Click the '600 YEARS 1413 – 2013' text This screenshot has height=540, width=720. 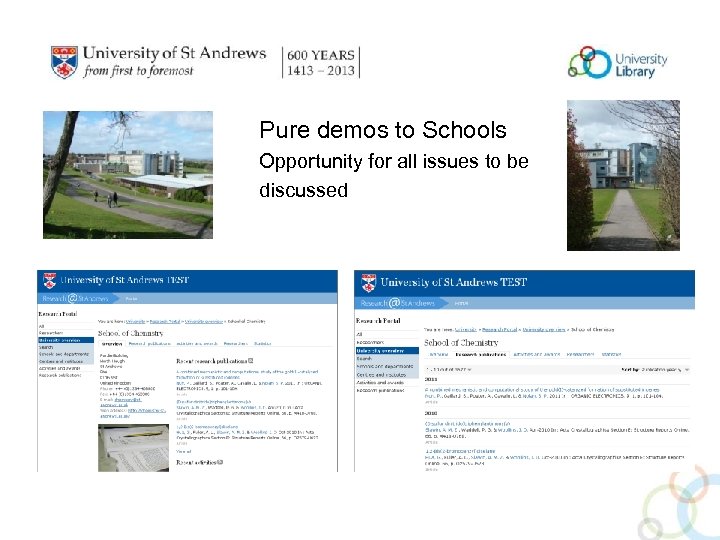[x=321, y=62]
